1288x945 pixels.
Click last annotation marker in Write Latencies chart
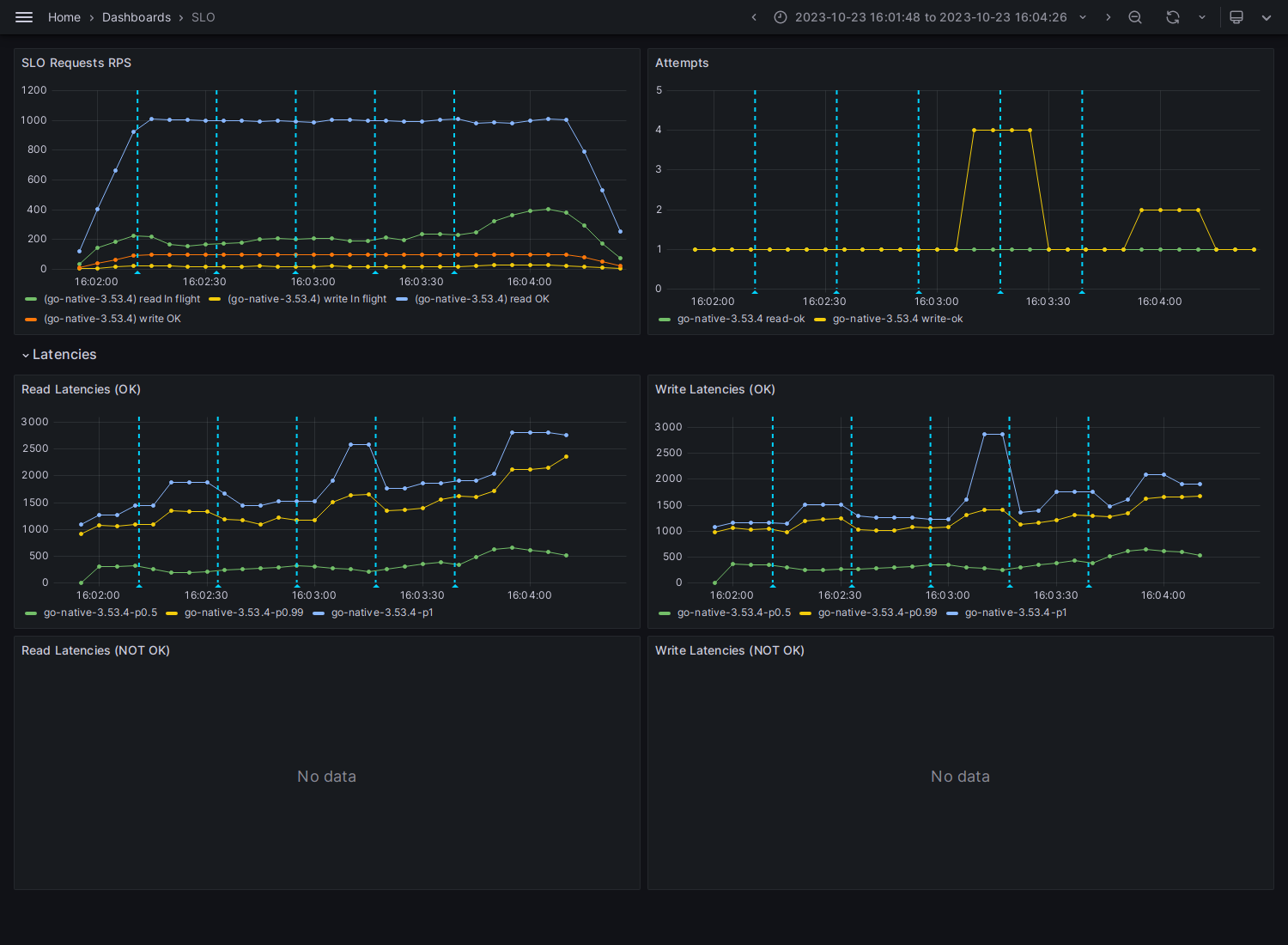click(x=1089, y=585)
